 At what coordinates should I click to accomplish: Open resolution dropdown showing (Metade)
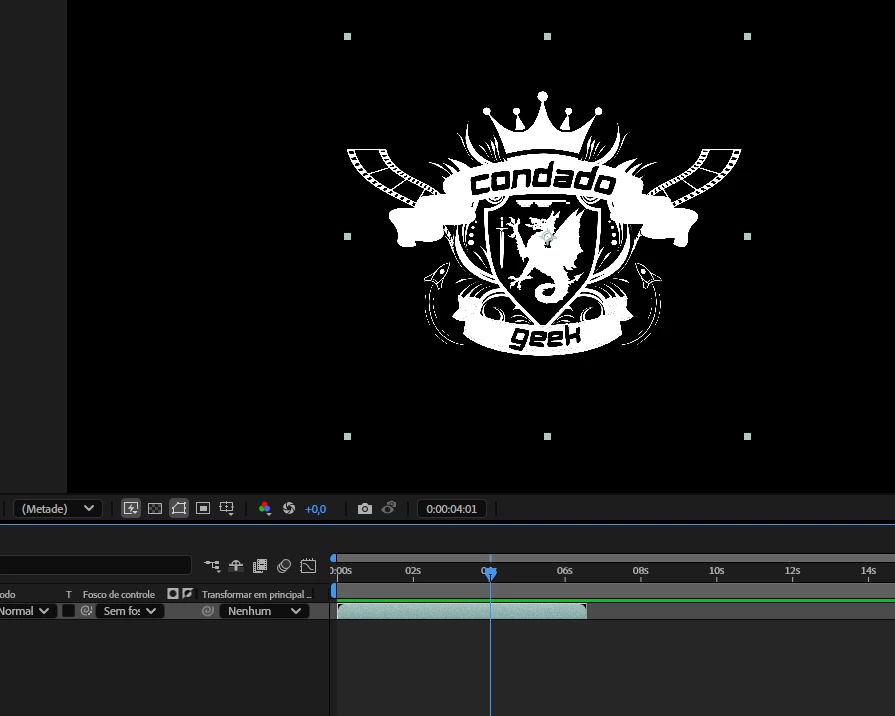[58, 509]
